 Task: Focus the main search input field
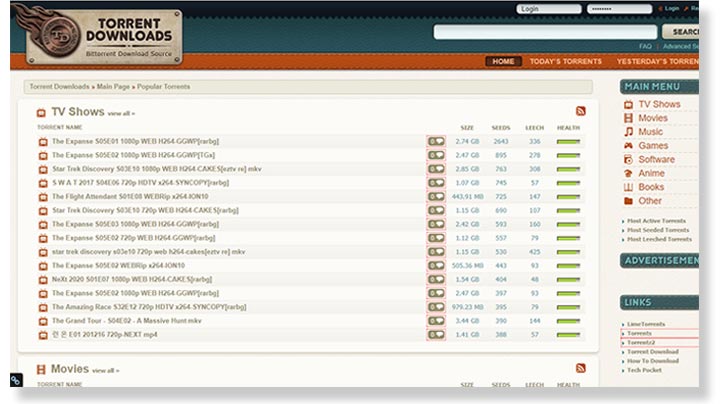point(546,32)
